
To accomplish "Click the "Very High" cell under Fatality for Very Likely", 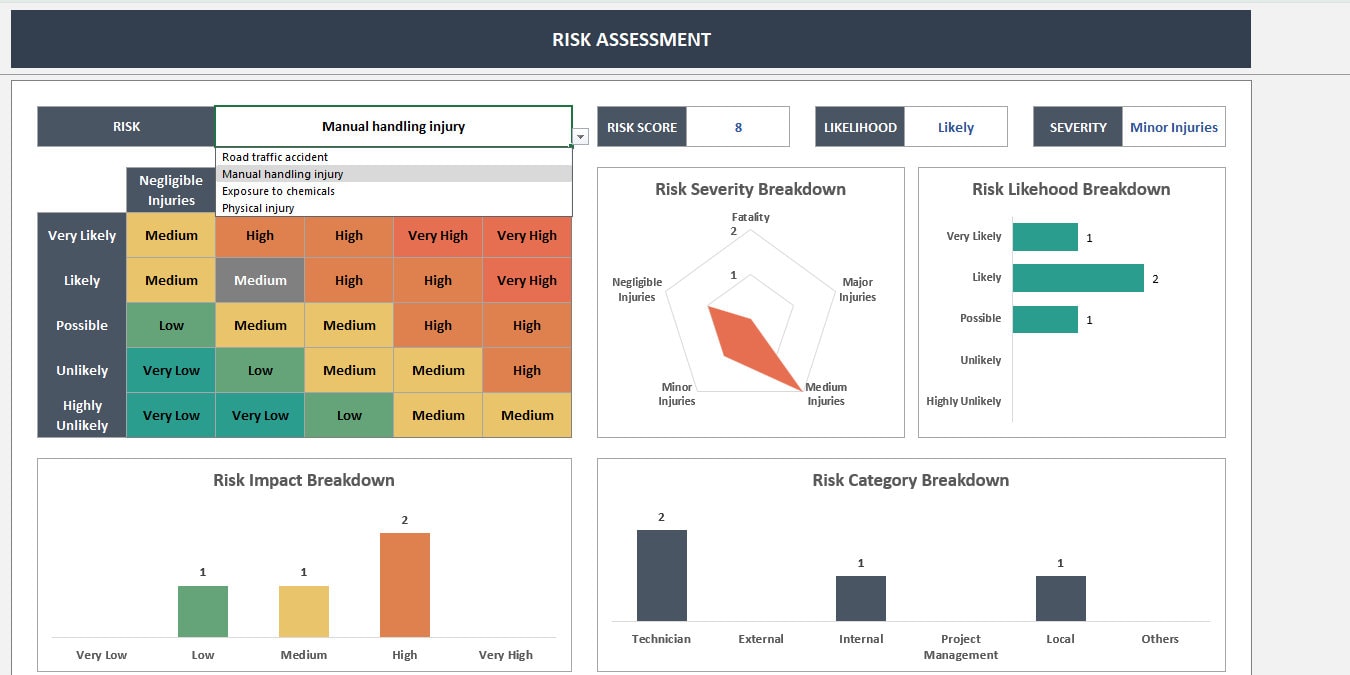I will [x=527, y=235].
